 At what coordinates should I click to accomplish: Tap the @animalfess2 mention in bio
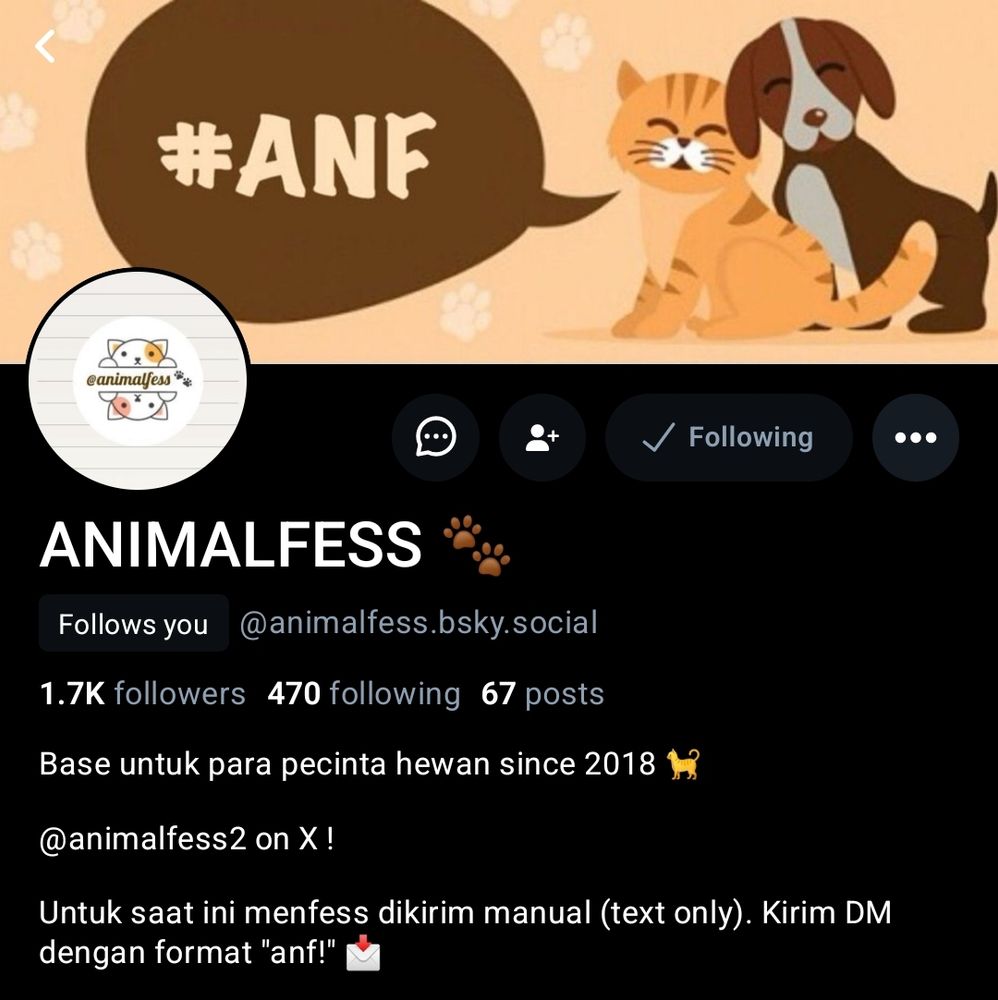point(142,839)
